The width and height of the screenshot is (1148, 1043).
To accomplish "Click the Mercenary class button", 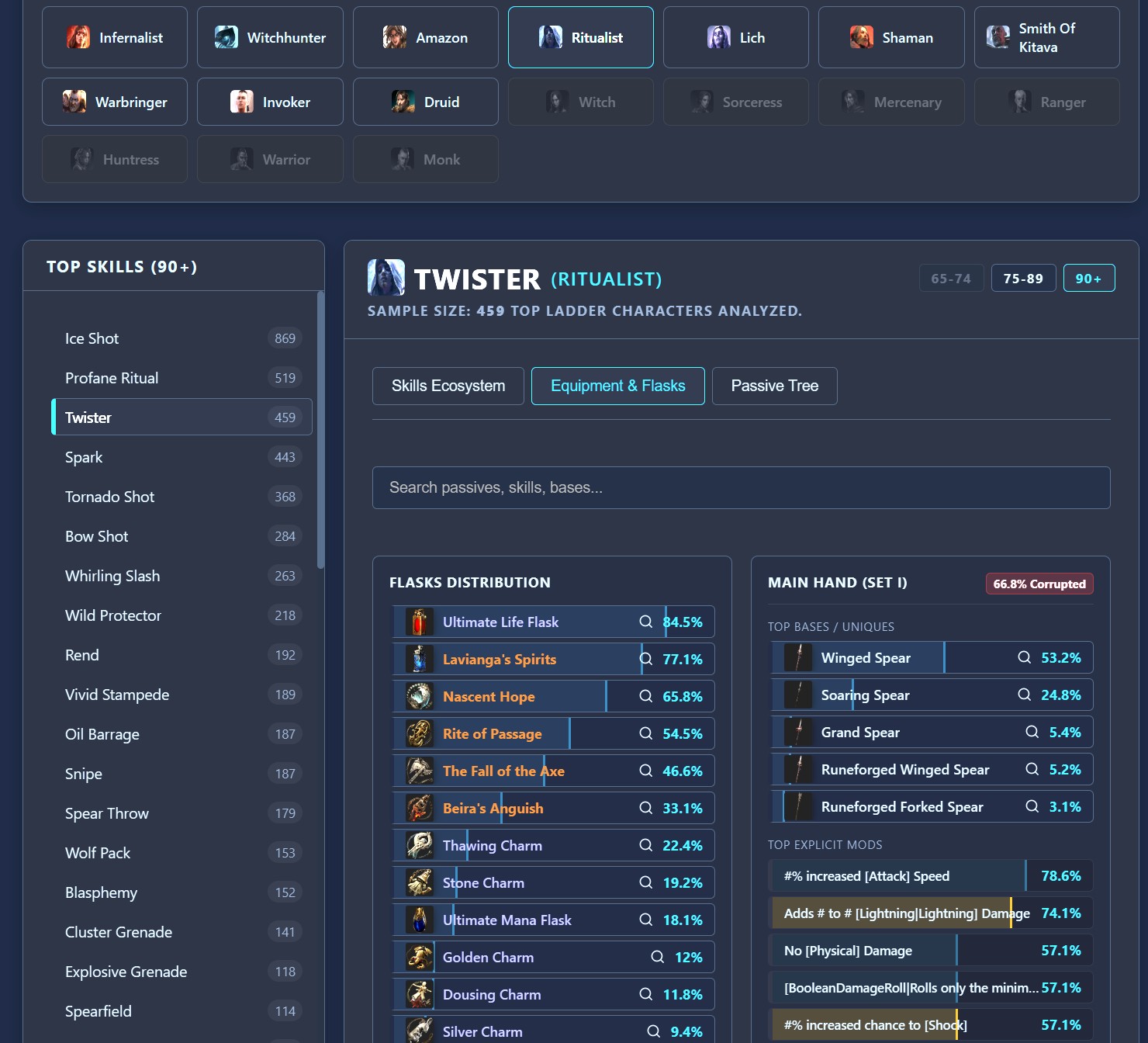I will [891, 102].
